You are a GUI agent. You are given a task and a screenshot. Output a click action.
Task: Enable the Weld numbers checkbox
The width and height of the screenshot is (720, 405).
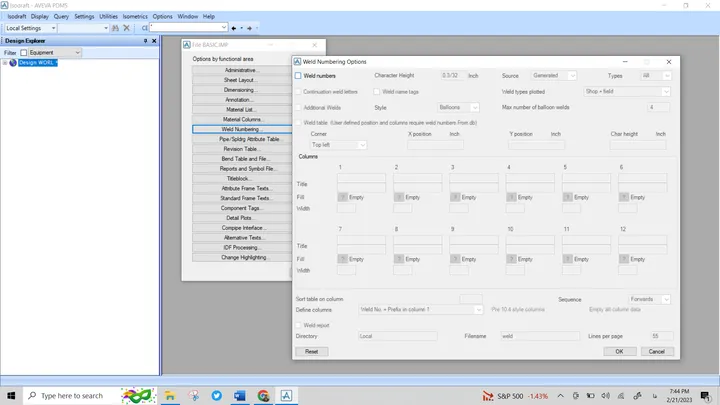coord(298,75)
